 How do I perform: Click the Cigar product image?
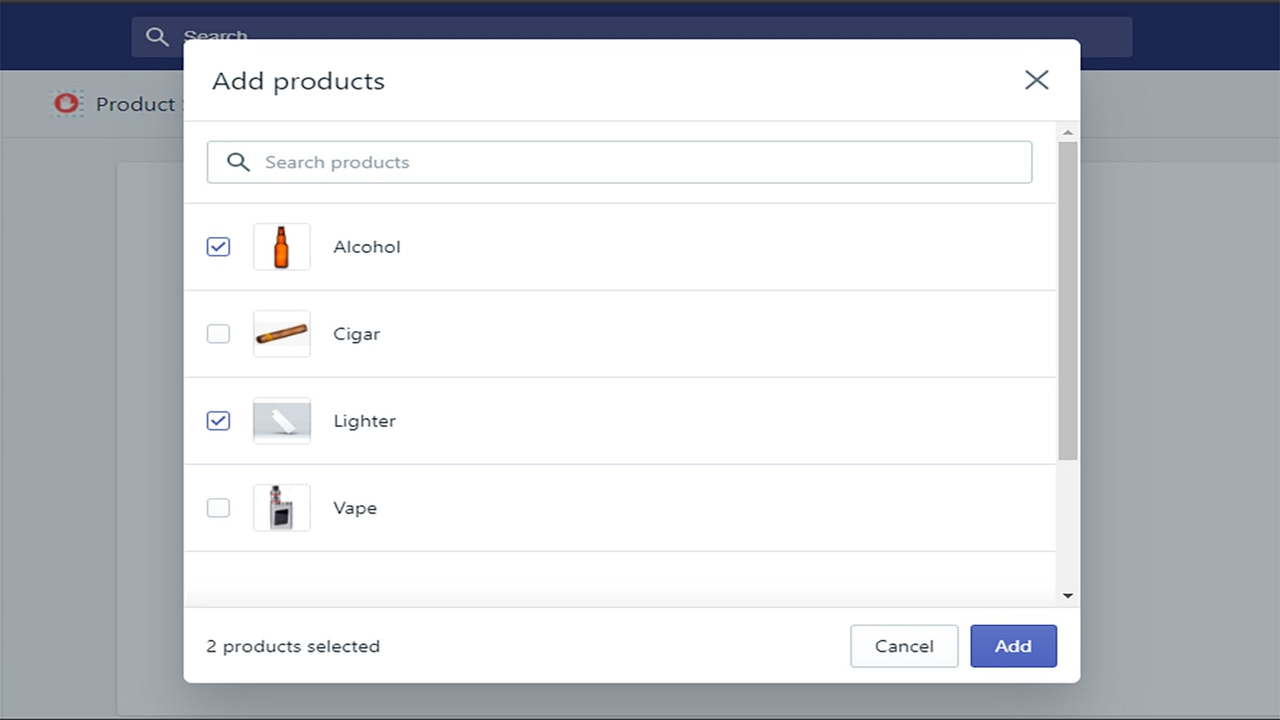281,333
